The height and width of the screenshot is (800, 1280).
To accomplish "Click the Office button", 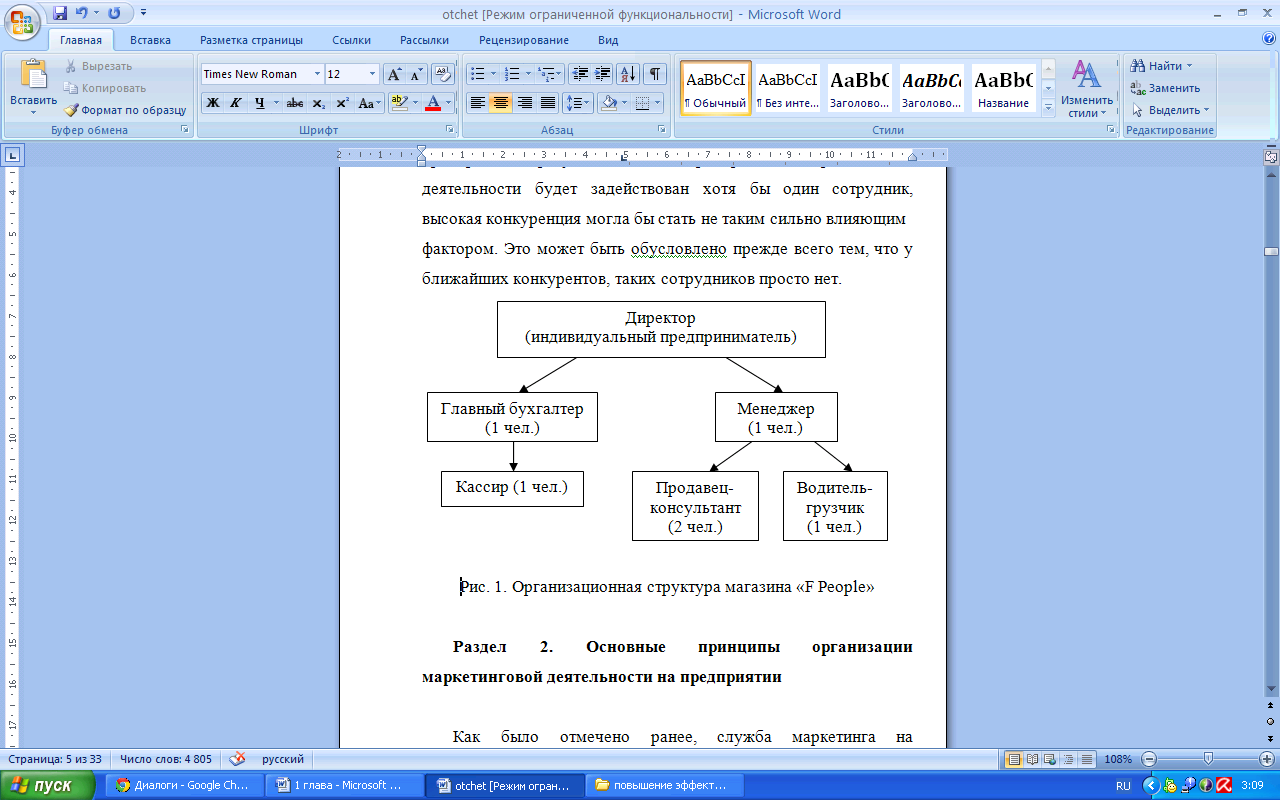I will [x=21, y=21].
